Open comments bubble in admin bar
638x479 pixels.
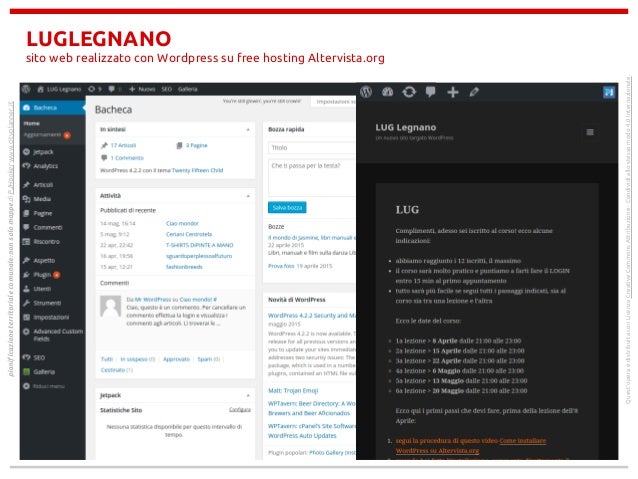point(114,89)
